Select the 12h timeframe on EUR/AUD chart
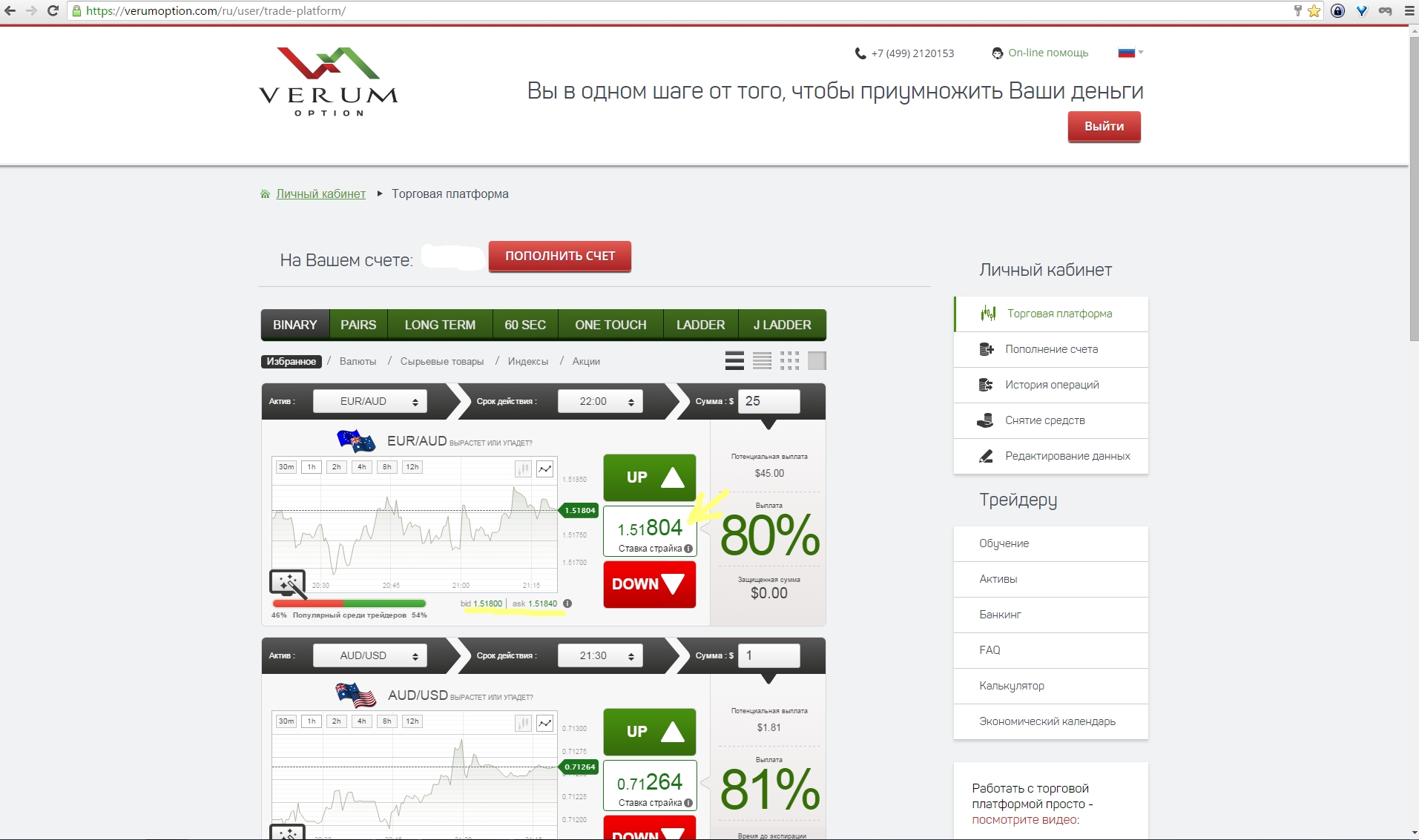Screen dimensions: 1419x840 [x=412, y=467]
